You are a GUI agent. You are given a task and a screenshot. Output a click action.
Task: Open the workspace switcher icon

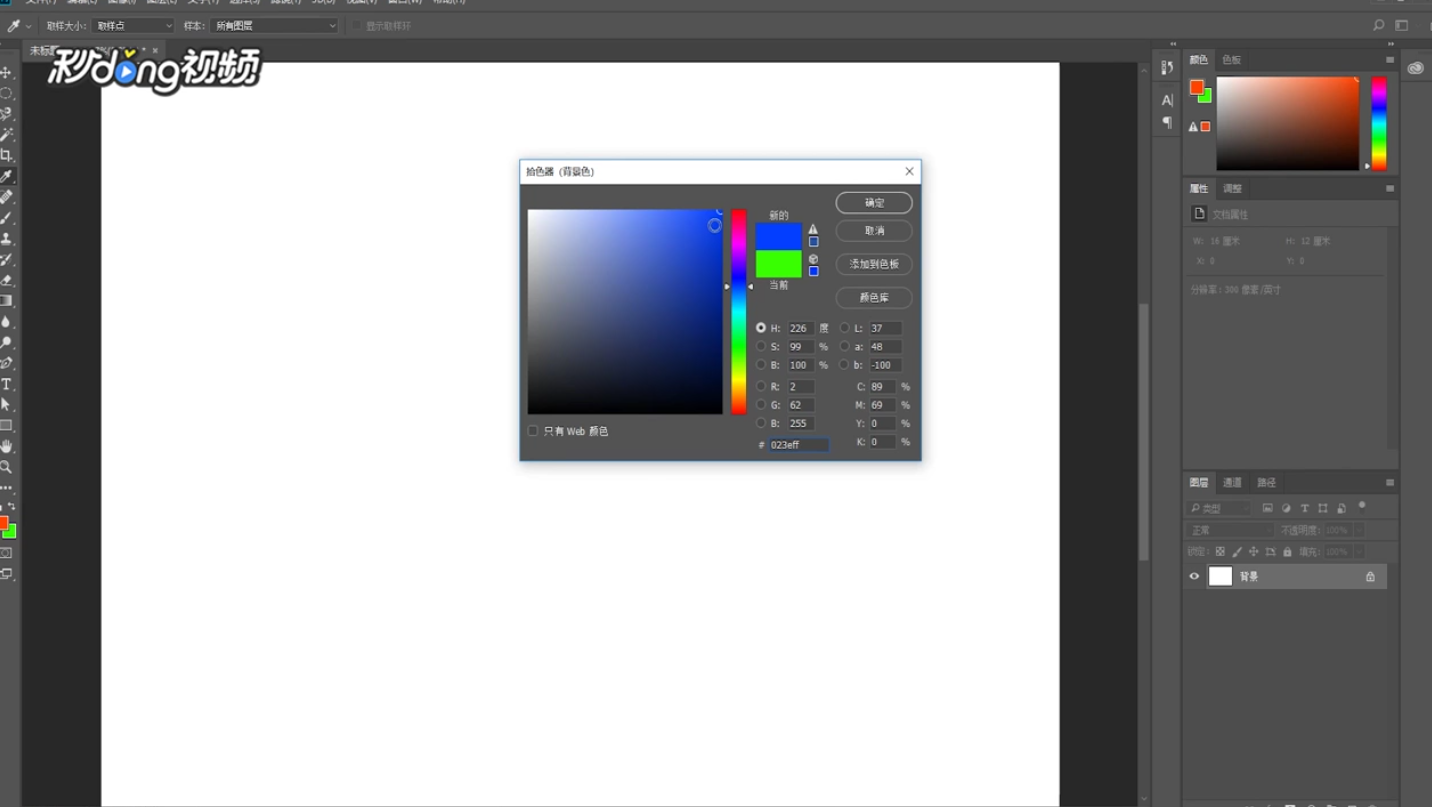tap(1402, 26)
